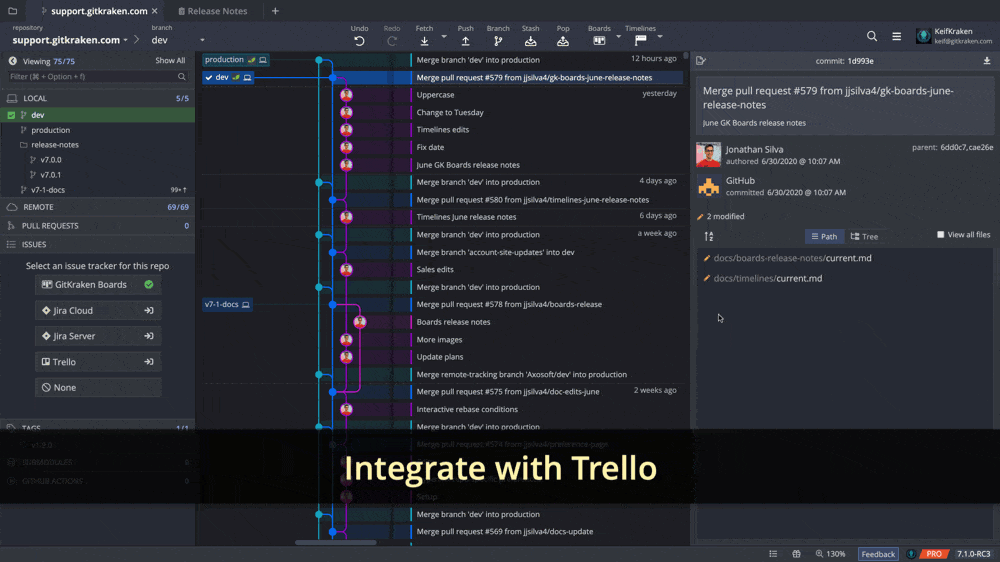Click the download icon beside commit 1d993e
The height and width of the screenshot is (562, 1000).
[x=987, y=61]
